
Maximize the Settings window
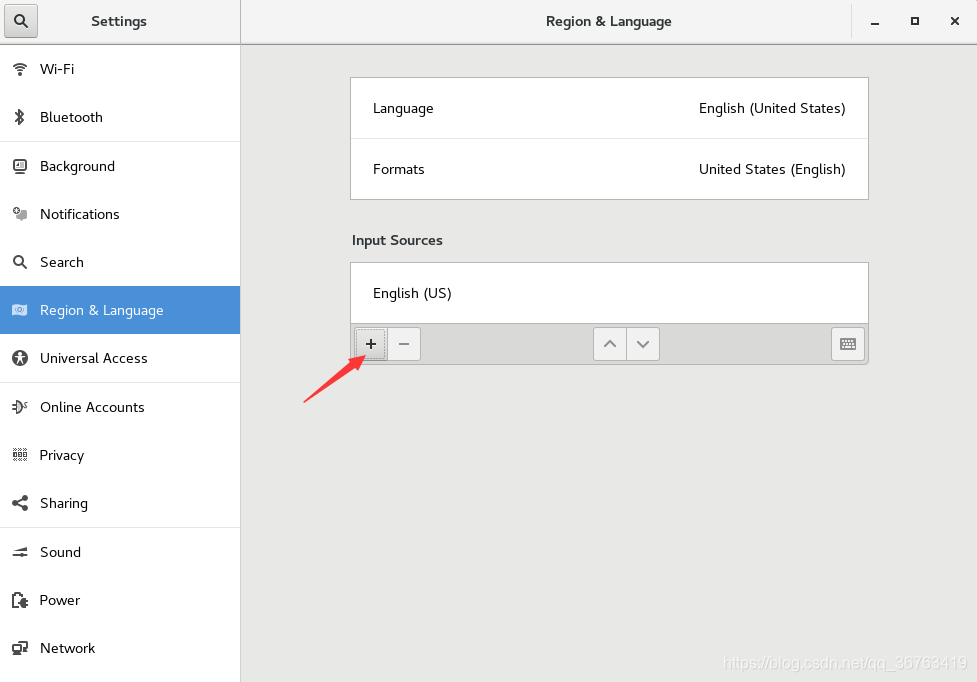(915, 21)
